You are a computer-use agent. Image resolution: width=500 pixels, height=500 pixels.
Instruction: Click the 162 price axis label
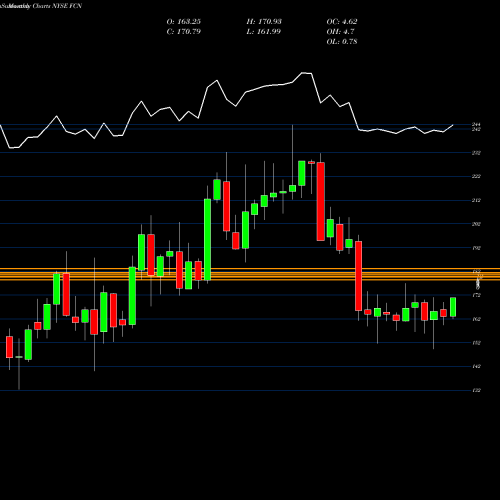pos(476,319)
